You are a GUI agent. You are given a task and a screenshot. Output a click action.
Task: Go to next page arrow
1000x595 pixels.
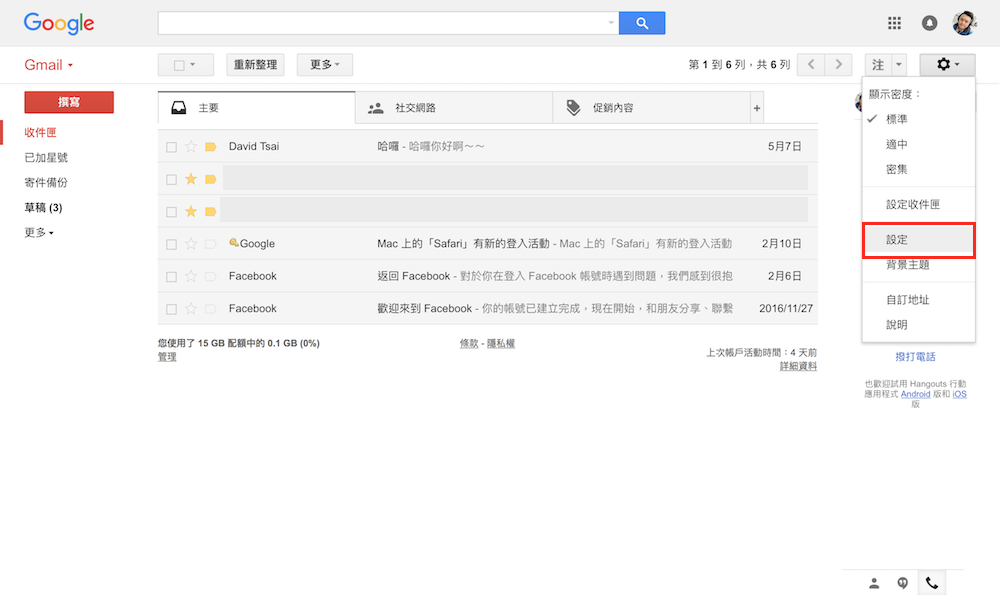(x=838, y=65)
